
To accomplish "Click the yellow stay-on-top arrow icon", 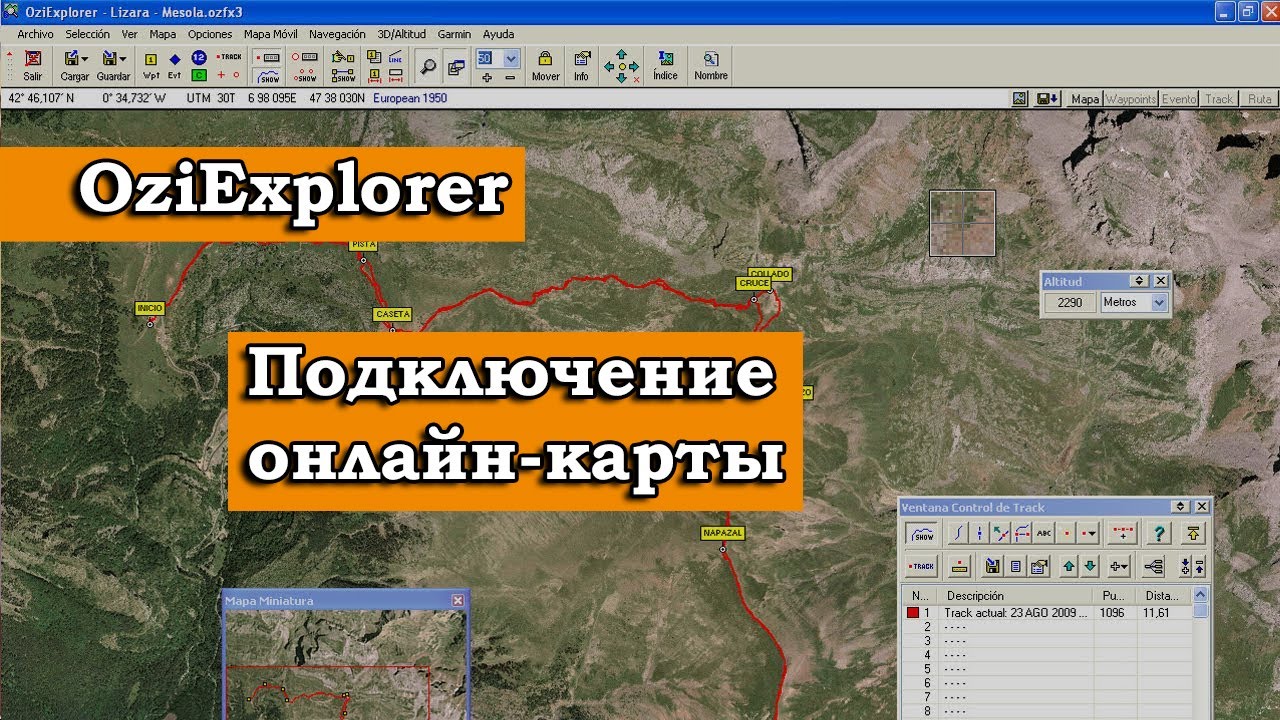I will tap(1194, 534).
